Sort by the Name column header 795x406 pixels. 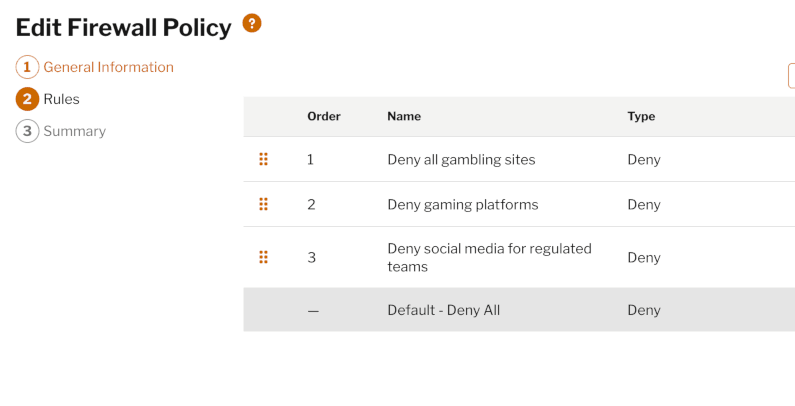[x=404, y=116]
